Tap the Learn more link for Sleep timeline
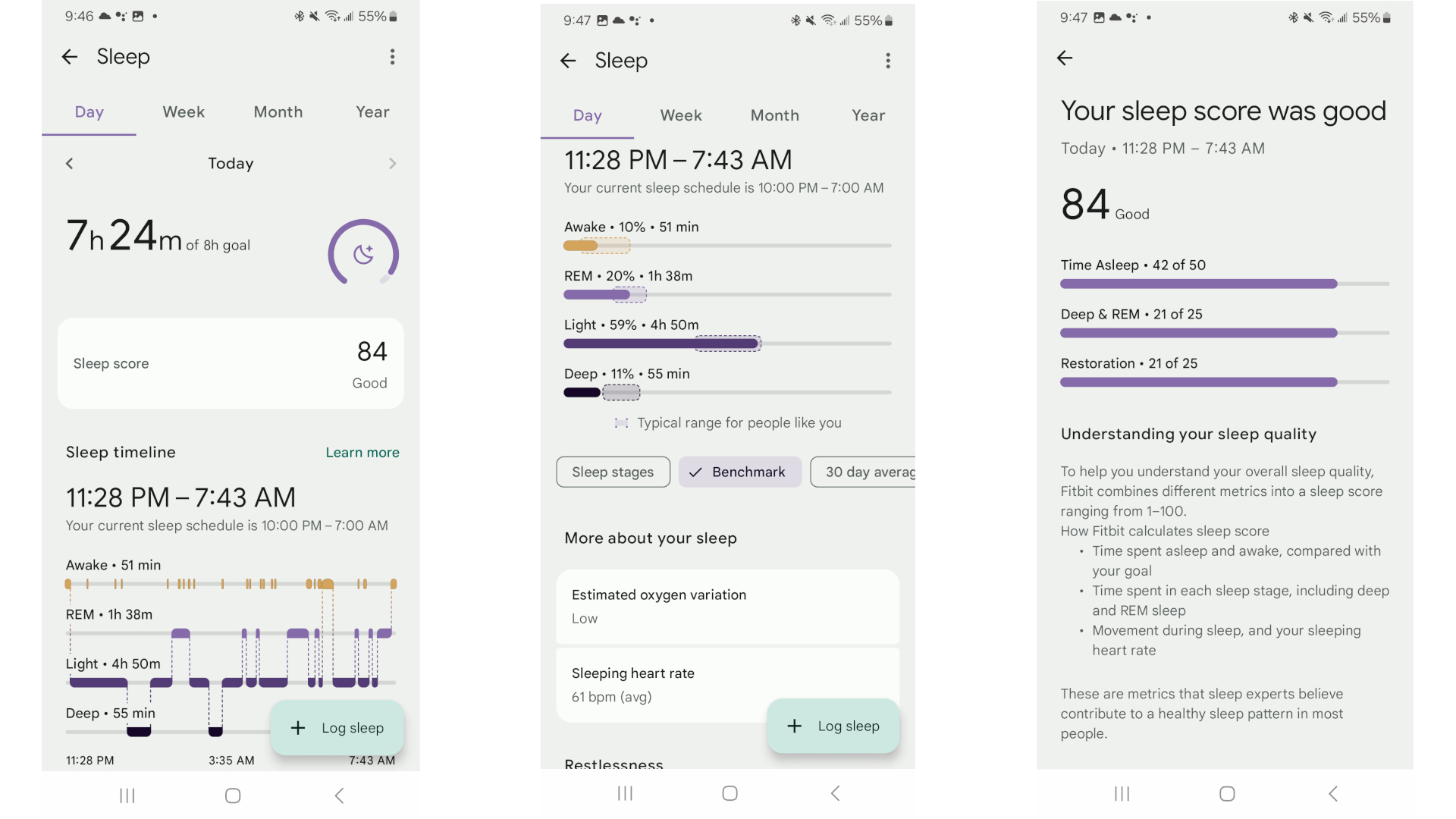 click(361, 452)
